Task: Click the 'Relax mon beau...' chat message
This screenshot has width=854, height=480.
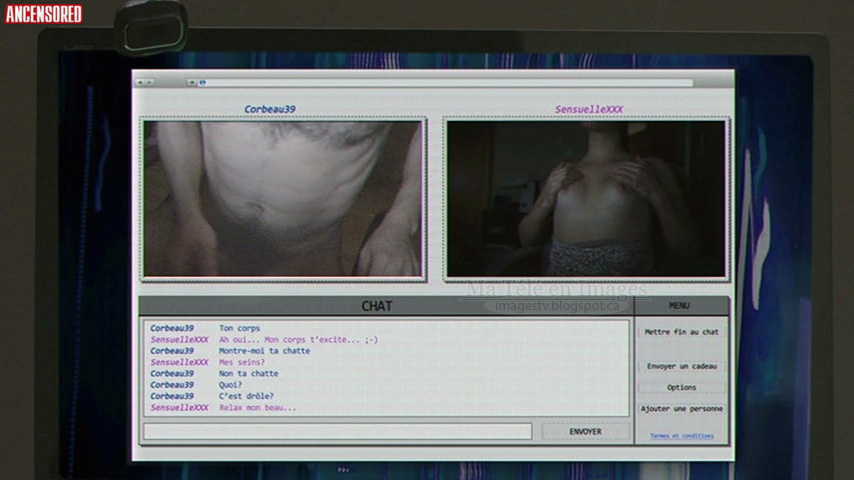Action: [258, 408]
